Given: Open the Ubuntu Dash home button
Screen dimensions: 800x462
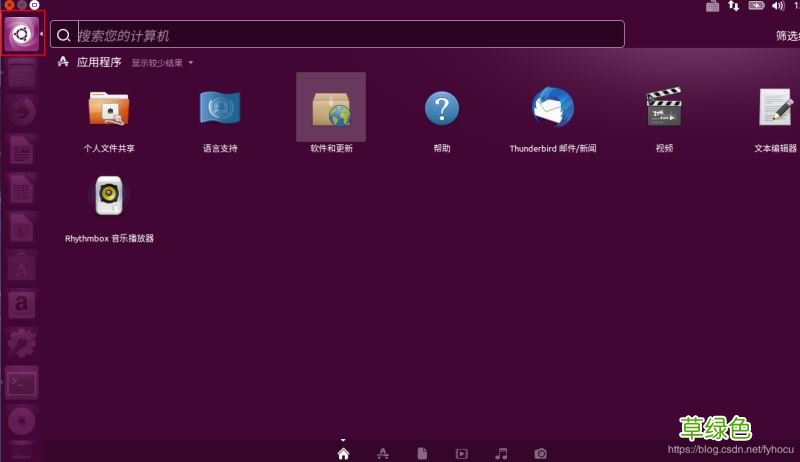Looking at the screenshot, I should 22,34.
